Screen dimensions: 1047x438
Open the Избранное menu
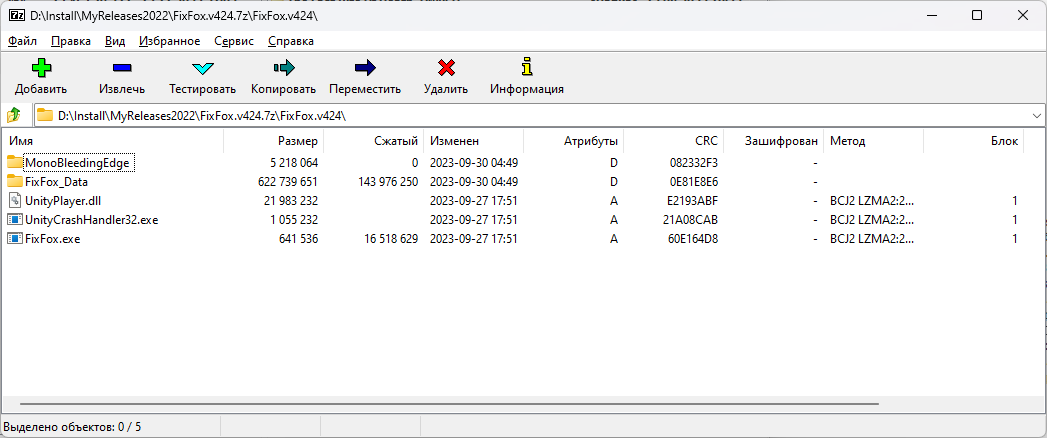pos(170,41)
